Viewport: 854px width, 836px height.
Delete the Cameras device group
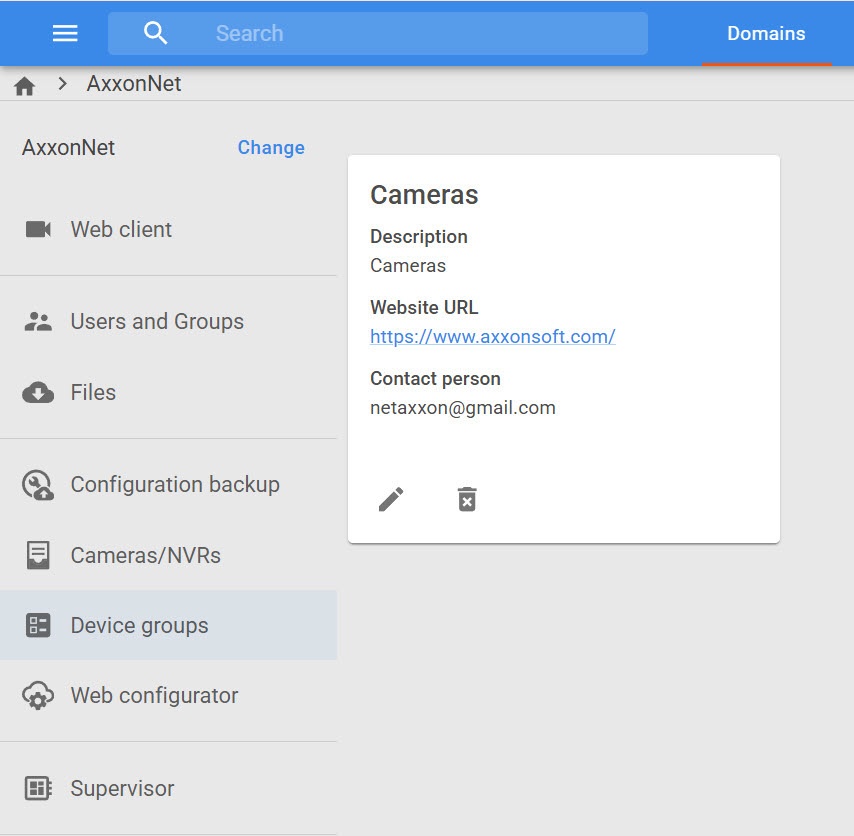[467, 499]
